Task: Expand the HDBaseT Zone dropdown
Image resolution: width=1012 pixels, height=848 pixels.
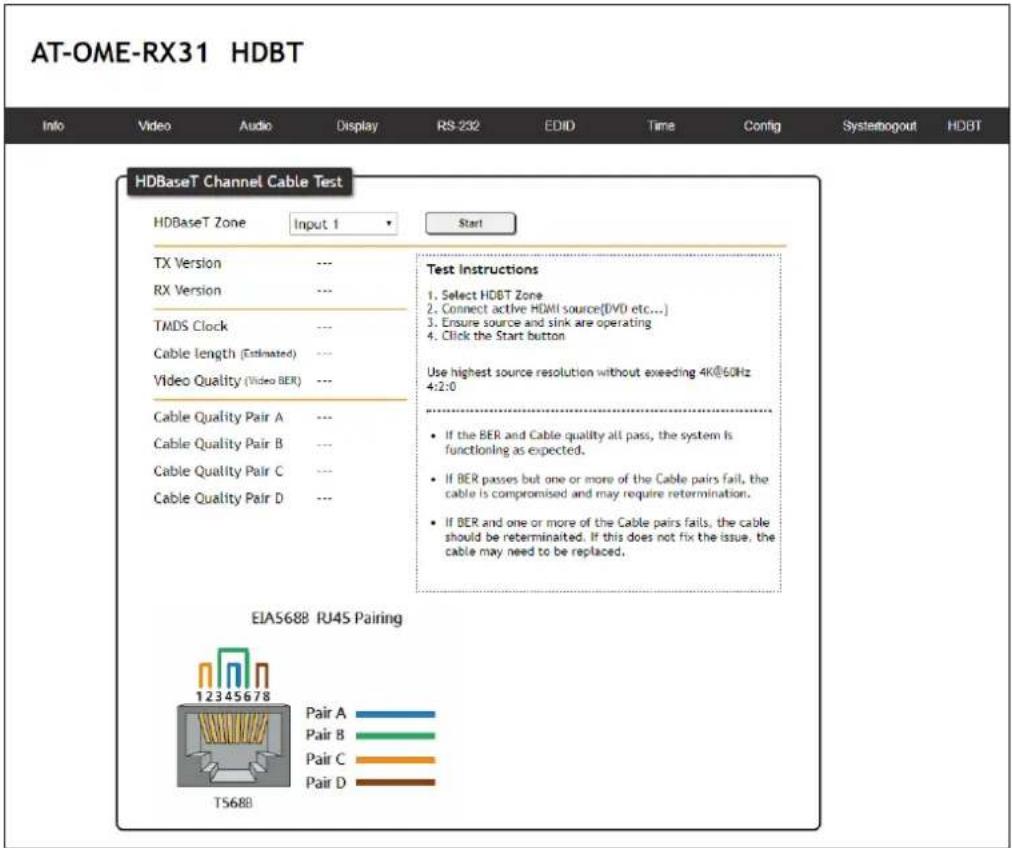Action: (x=343, y=224)
